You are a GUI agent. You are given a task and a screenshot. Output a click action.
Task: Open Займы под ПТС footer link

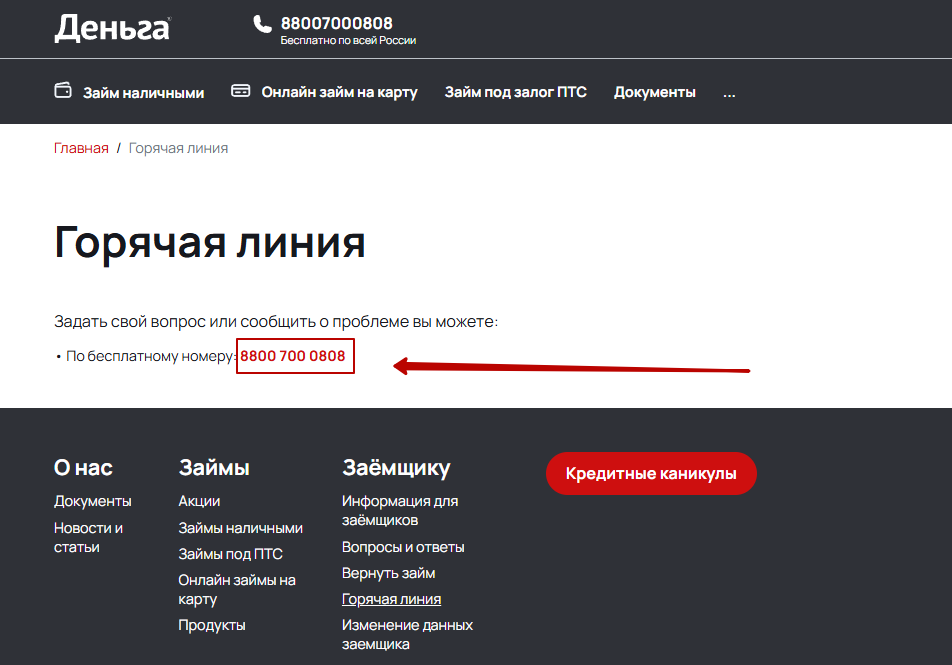coord(231,554)
